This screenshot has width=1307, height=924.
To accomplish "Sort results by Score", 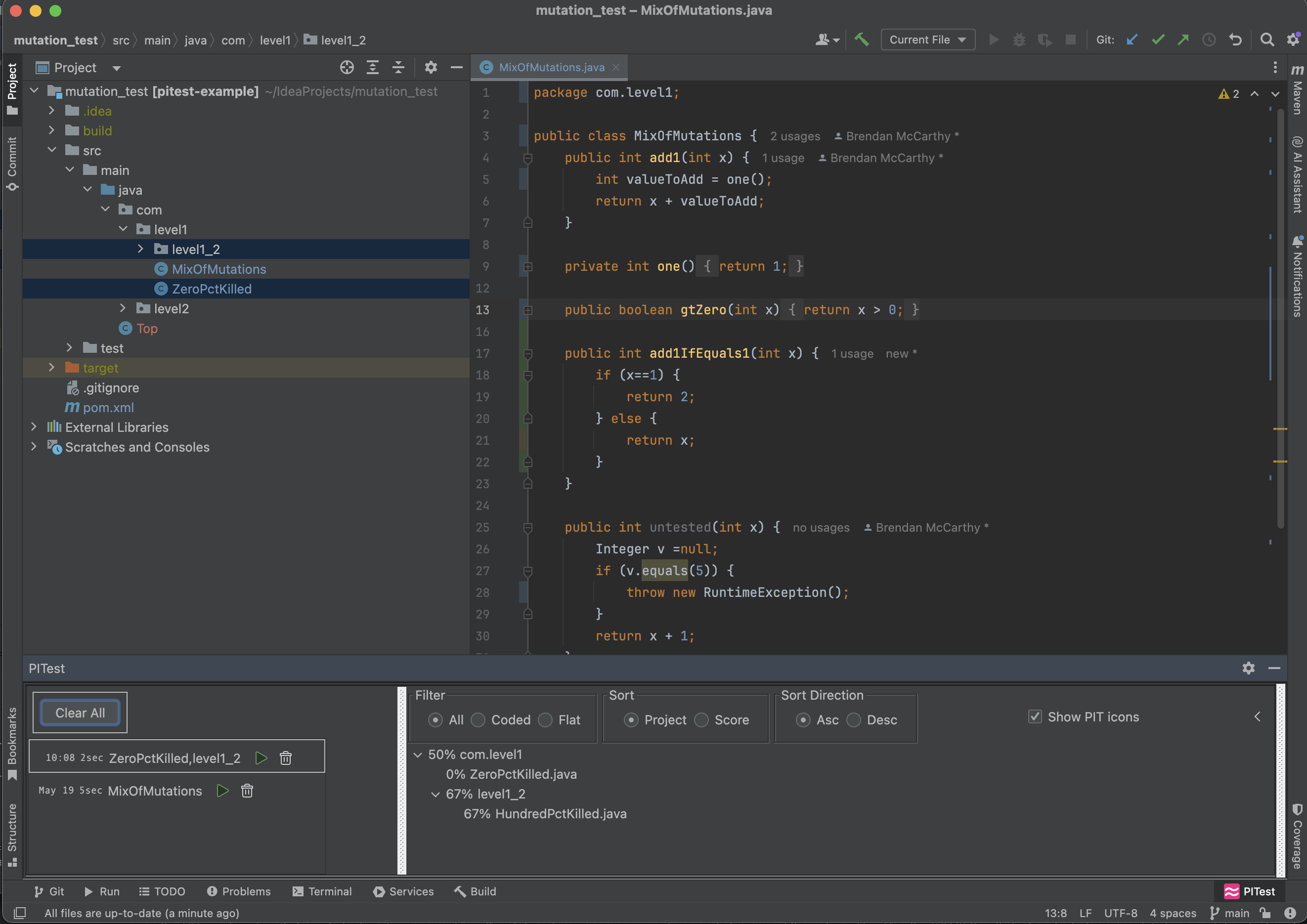I will (x=701, y=720).
